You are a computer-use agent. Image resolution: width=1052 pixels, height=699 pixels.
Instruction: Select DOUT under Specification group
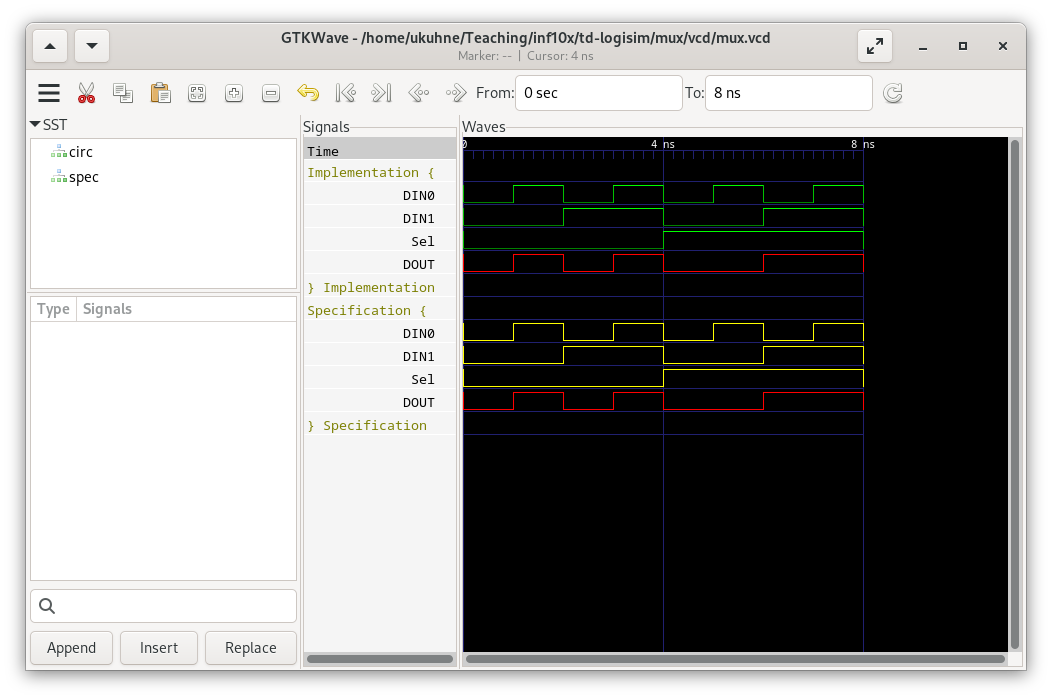(x=380, y=402)
